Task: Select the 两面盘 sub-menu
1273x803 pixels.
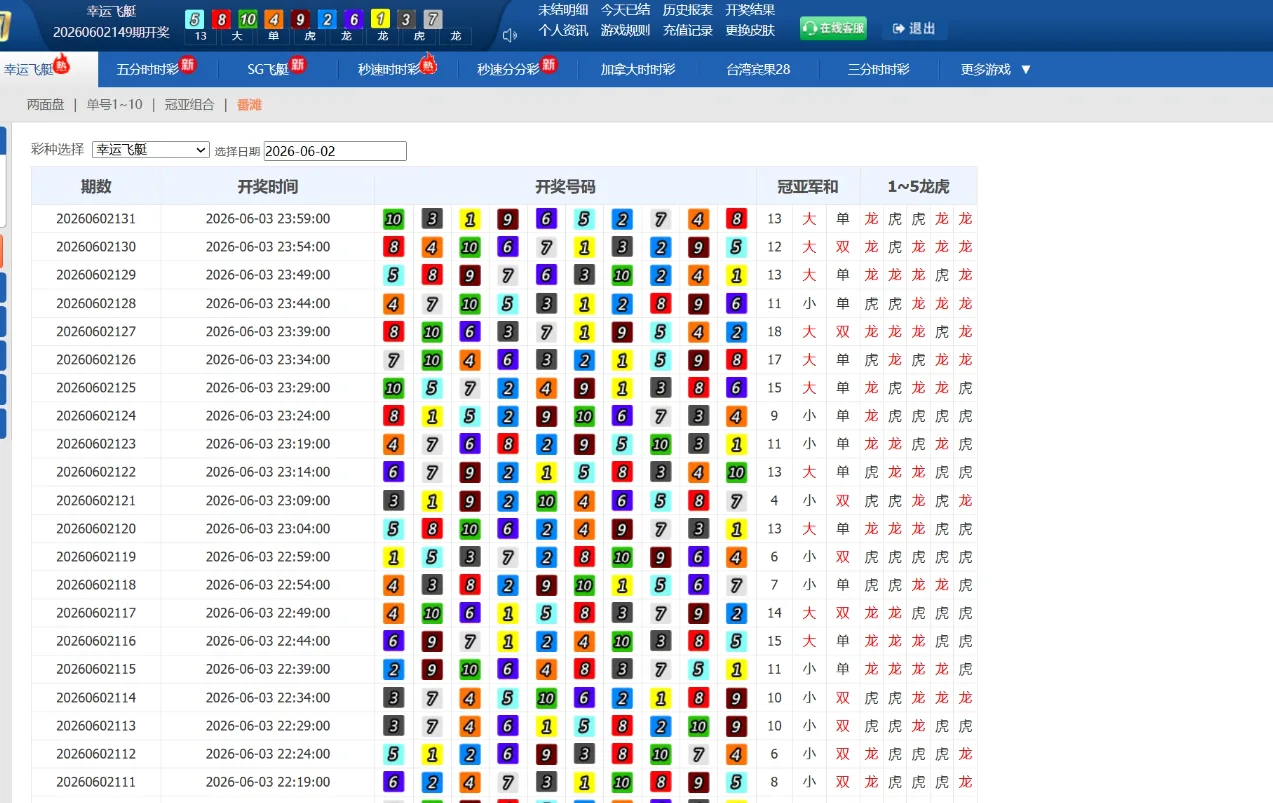Action: [x=46, y=104]
